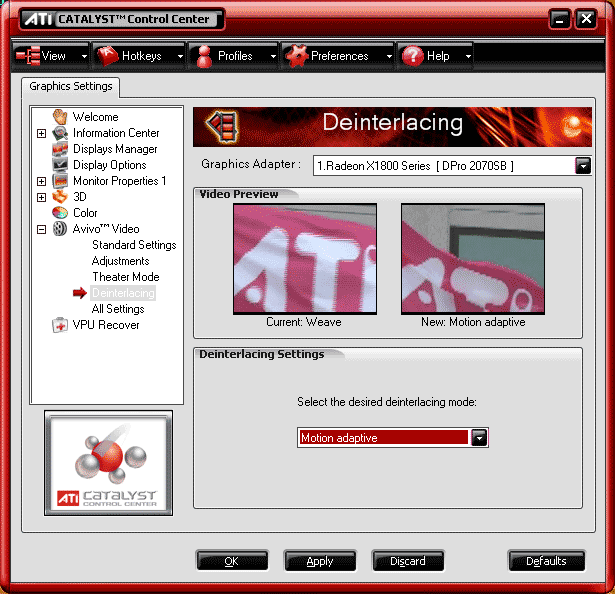
Task: Click the OK button
Action: (x=232, y=561)
